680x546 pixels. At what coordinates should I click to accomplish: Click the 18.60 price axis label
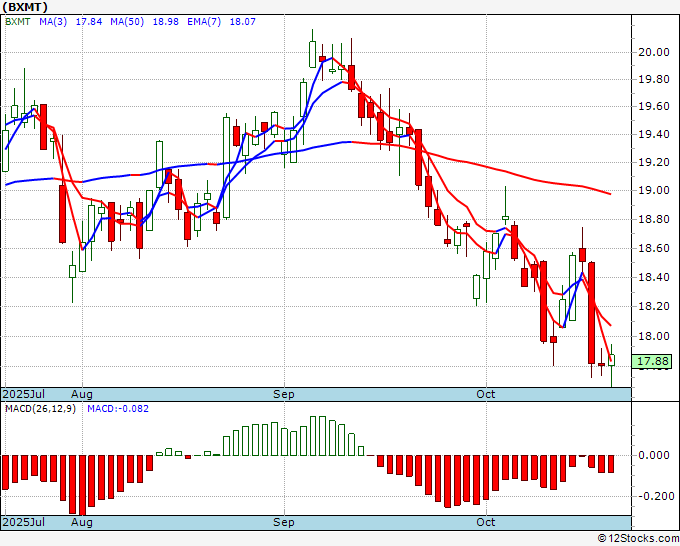point(654,248)
